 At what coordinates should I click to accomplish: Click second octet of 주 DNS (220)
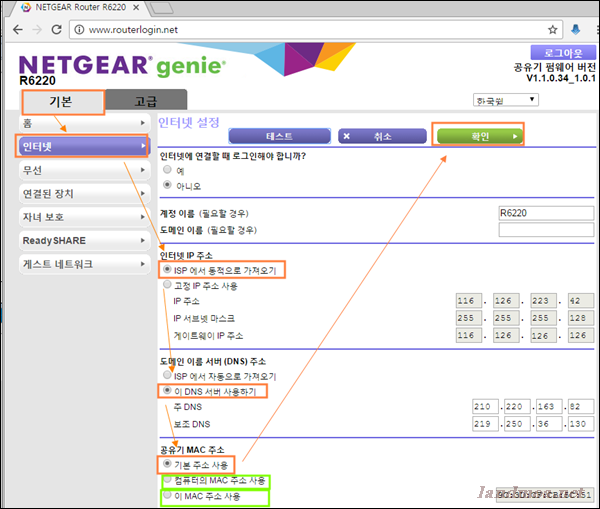click(x=517, y=406)
